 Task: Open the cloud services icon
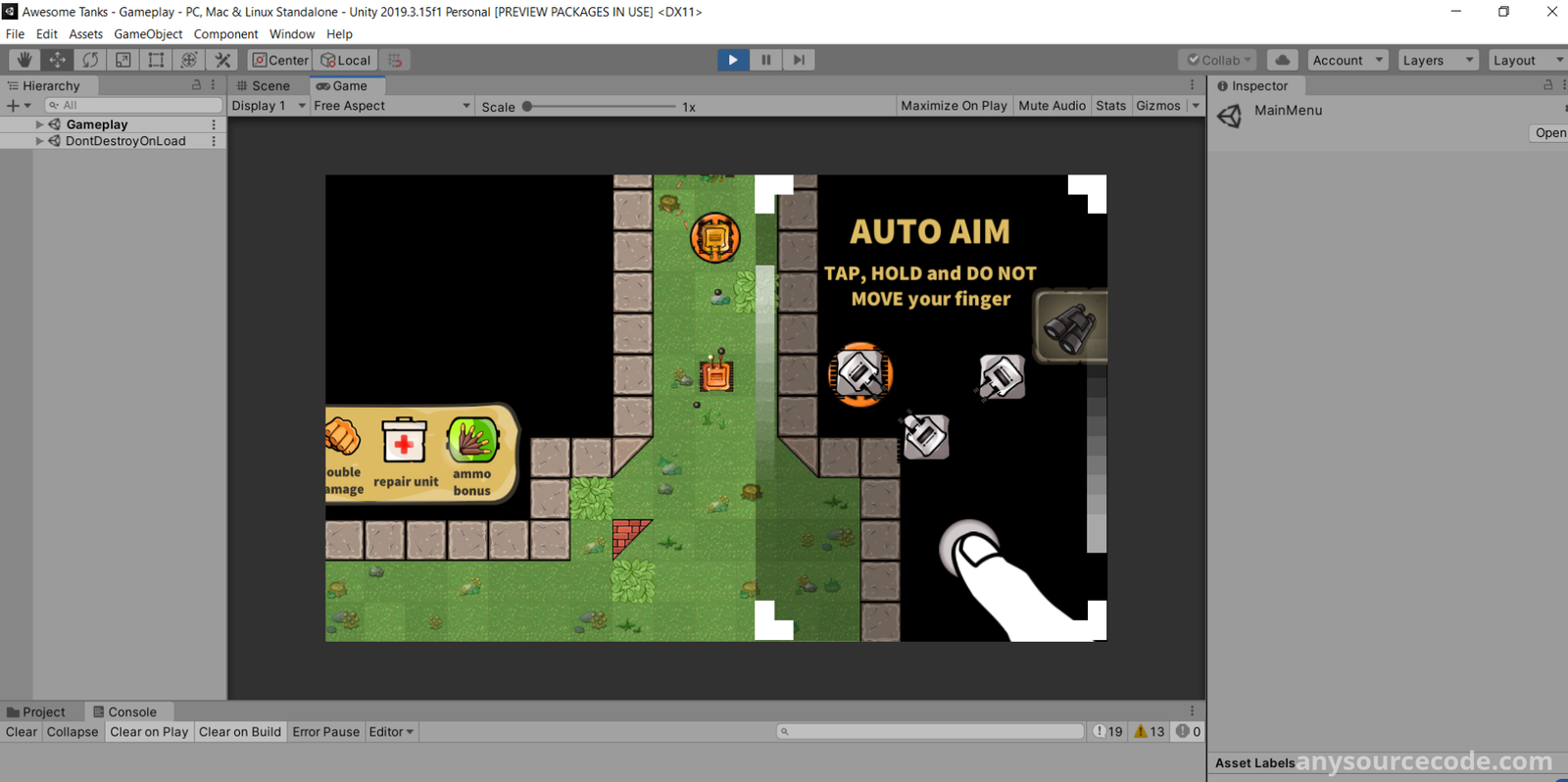click(x=1282, y=60)
